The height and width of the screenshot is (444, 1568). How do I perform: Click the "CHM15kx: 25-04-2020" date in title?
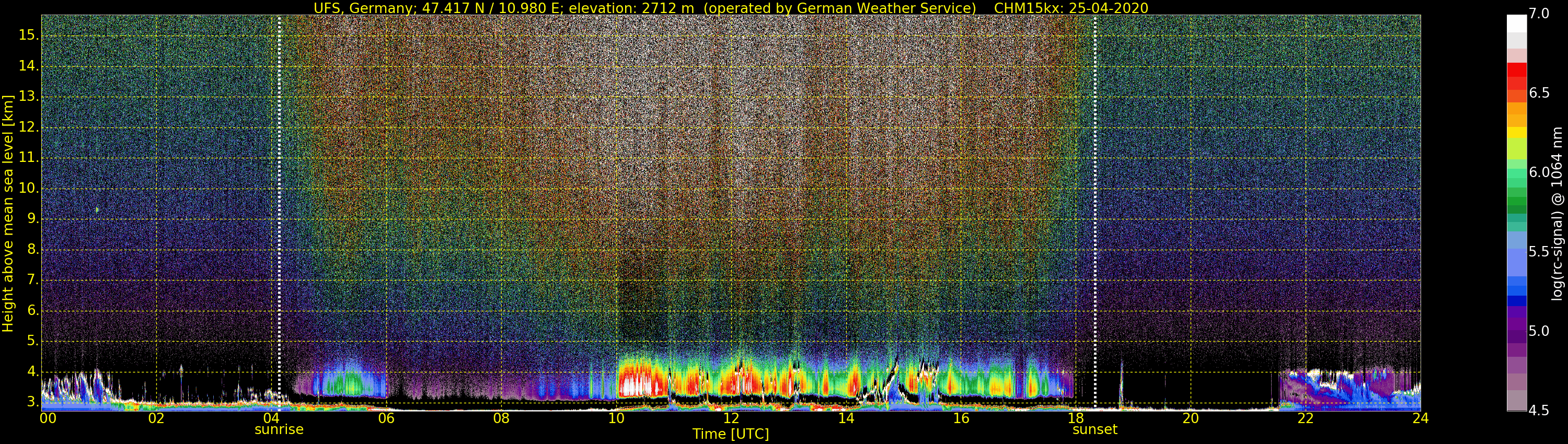(x=1071, y=8)
